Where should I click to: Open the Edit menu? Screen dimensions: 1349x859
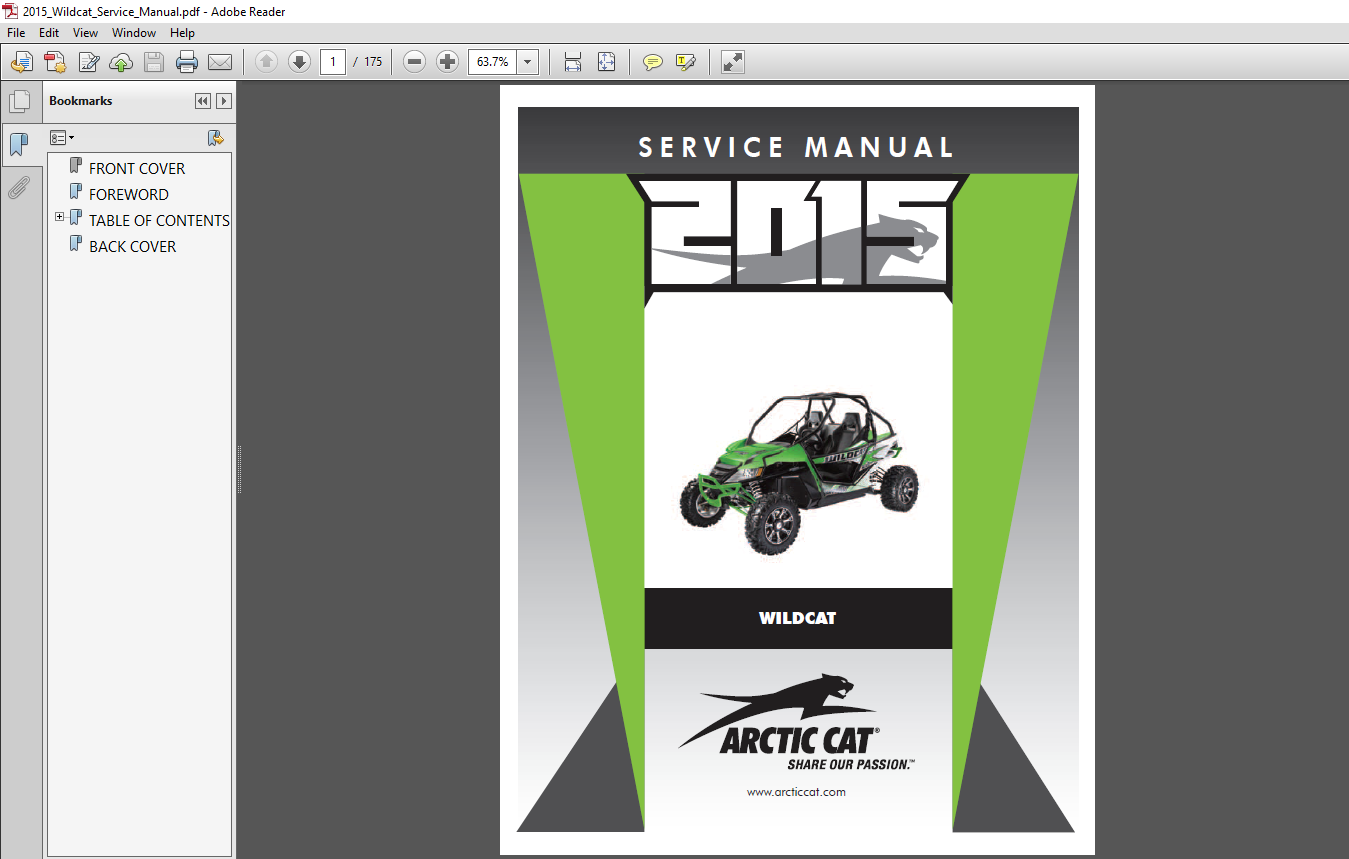tap(49, 33)
